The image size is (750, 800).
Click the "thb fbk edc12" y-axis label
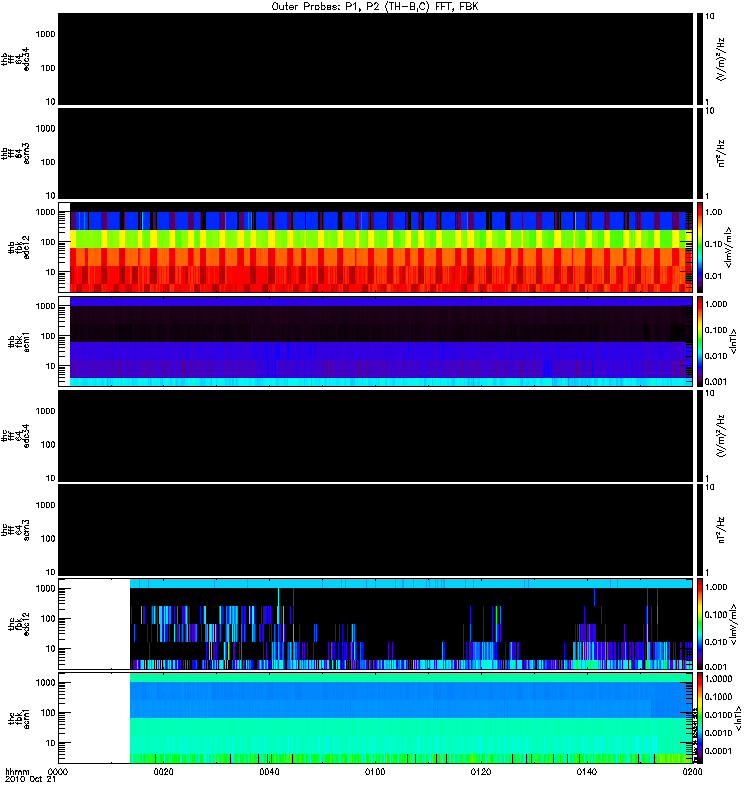[x=19, y=247]
